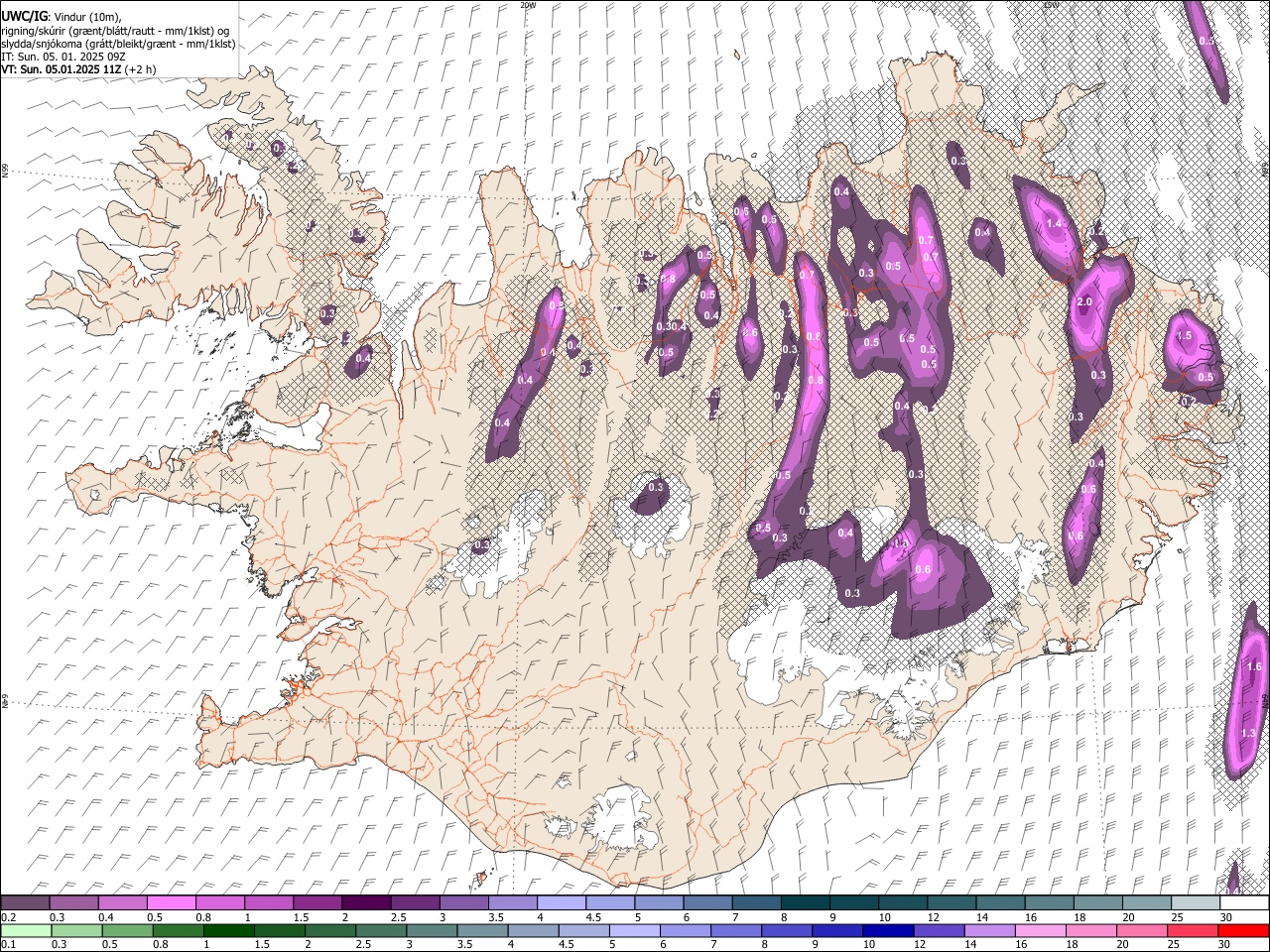Select the snow legend swatch between 0.8 and 1

point(219,903)
